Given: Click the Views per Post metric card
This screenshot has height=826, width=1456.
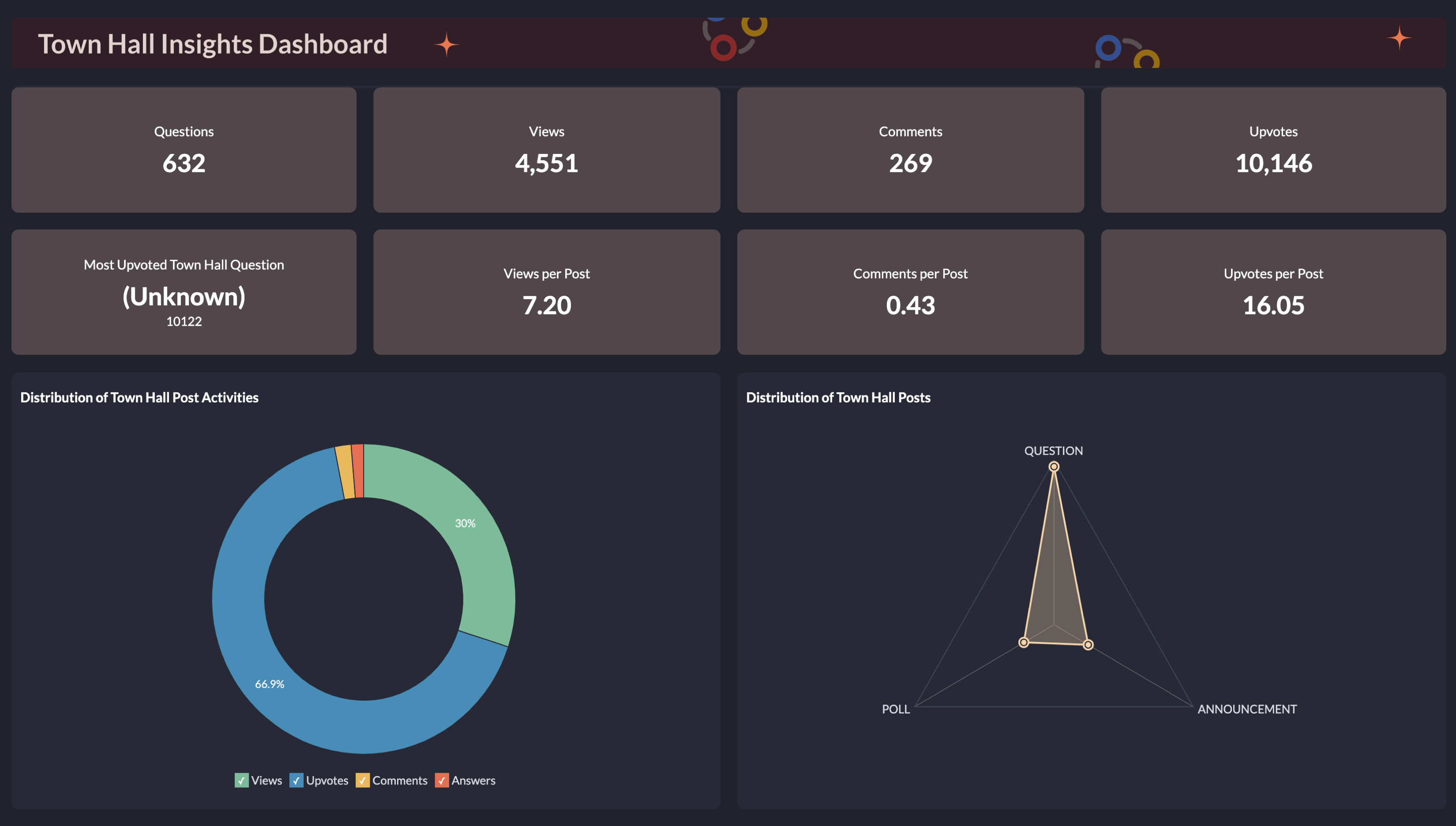Looking at the screenshot, I should coord(546,292).
